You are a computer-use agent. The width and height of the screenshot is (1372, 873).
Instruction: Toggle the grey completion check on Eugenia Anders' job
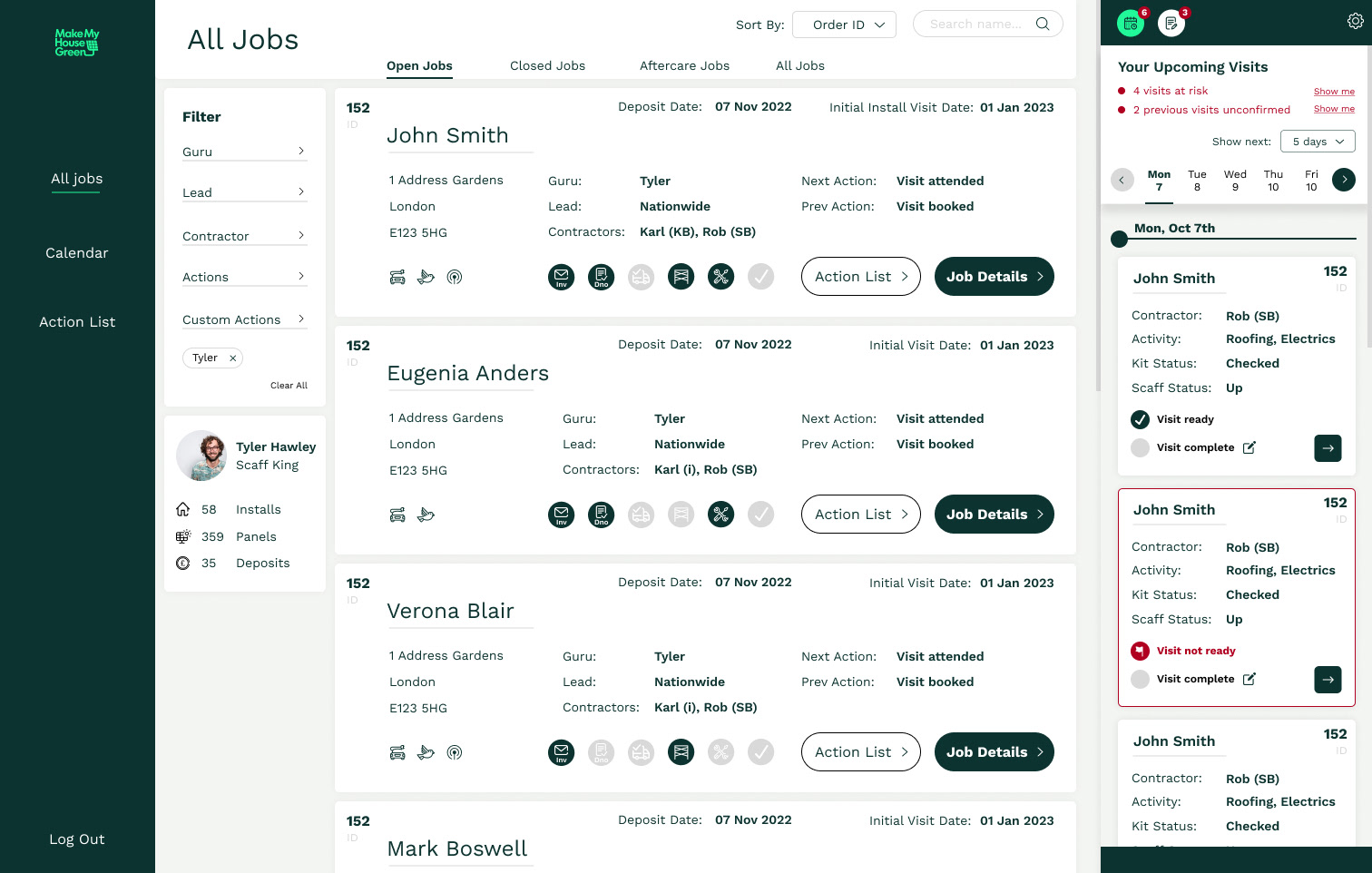[761, 515]
